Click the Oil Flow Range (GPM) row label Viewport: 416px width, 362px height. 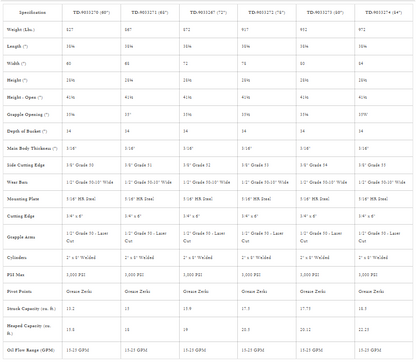[x=31, y=350]
